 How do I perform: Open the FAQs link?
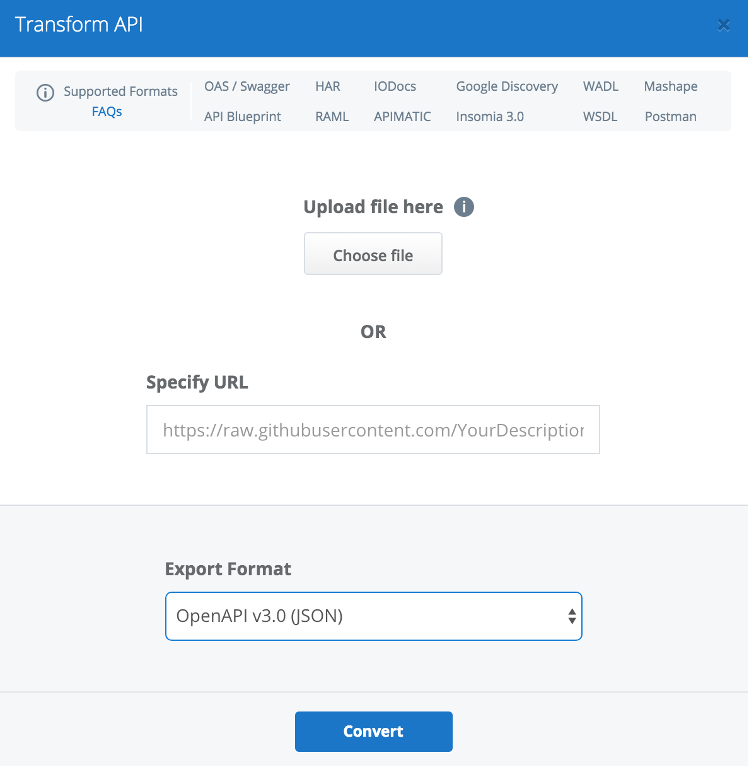tap(107, 112)
